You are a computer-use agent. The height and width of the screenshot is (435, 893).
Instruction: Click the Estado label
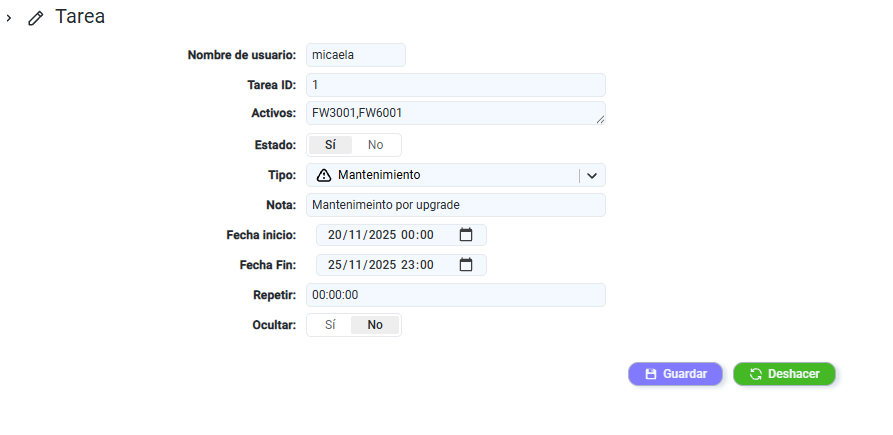tap(276, 145)
